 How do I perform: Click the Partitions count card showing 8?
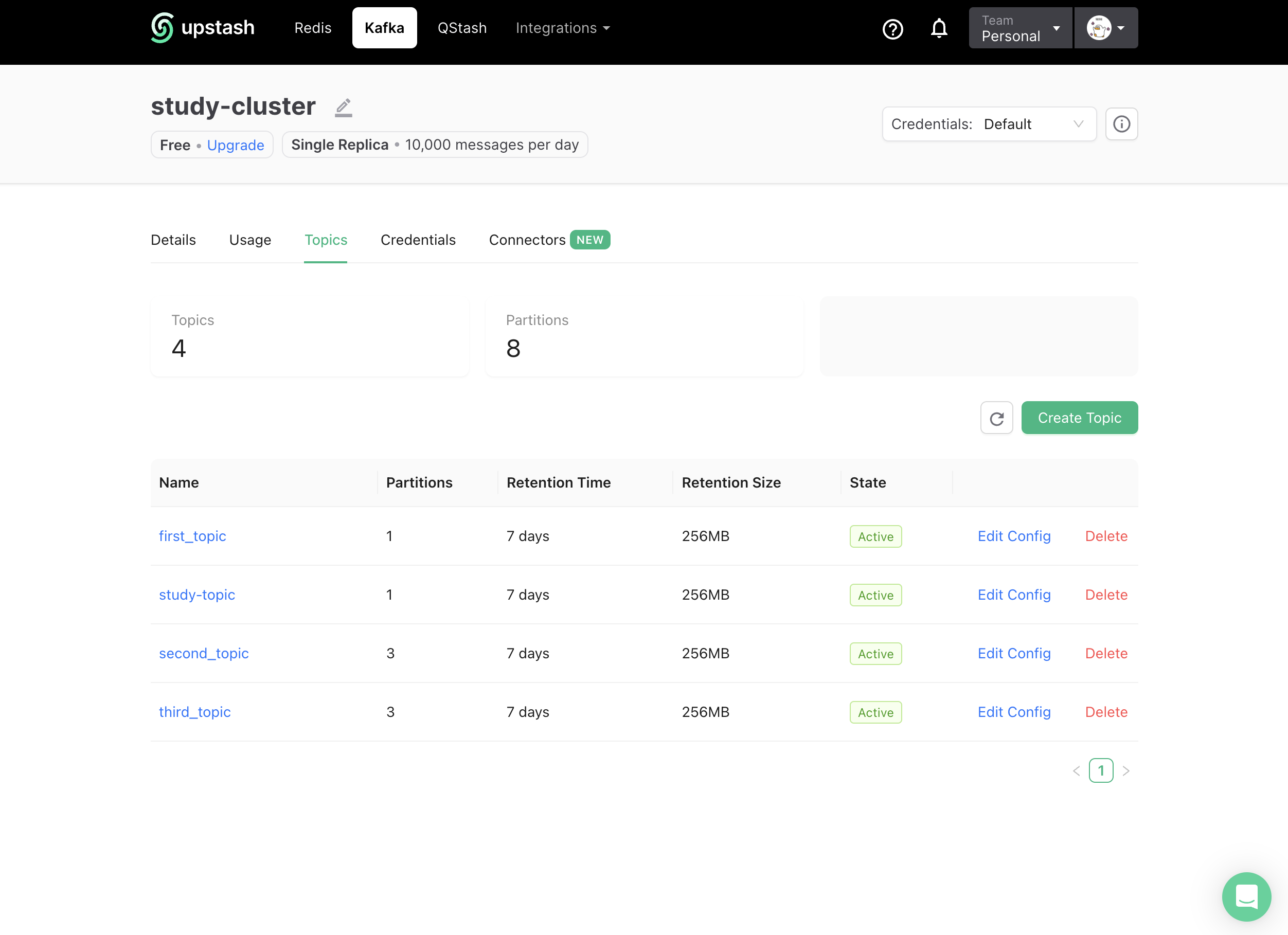644,337
